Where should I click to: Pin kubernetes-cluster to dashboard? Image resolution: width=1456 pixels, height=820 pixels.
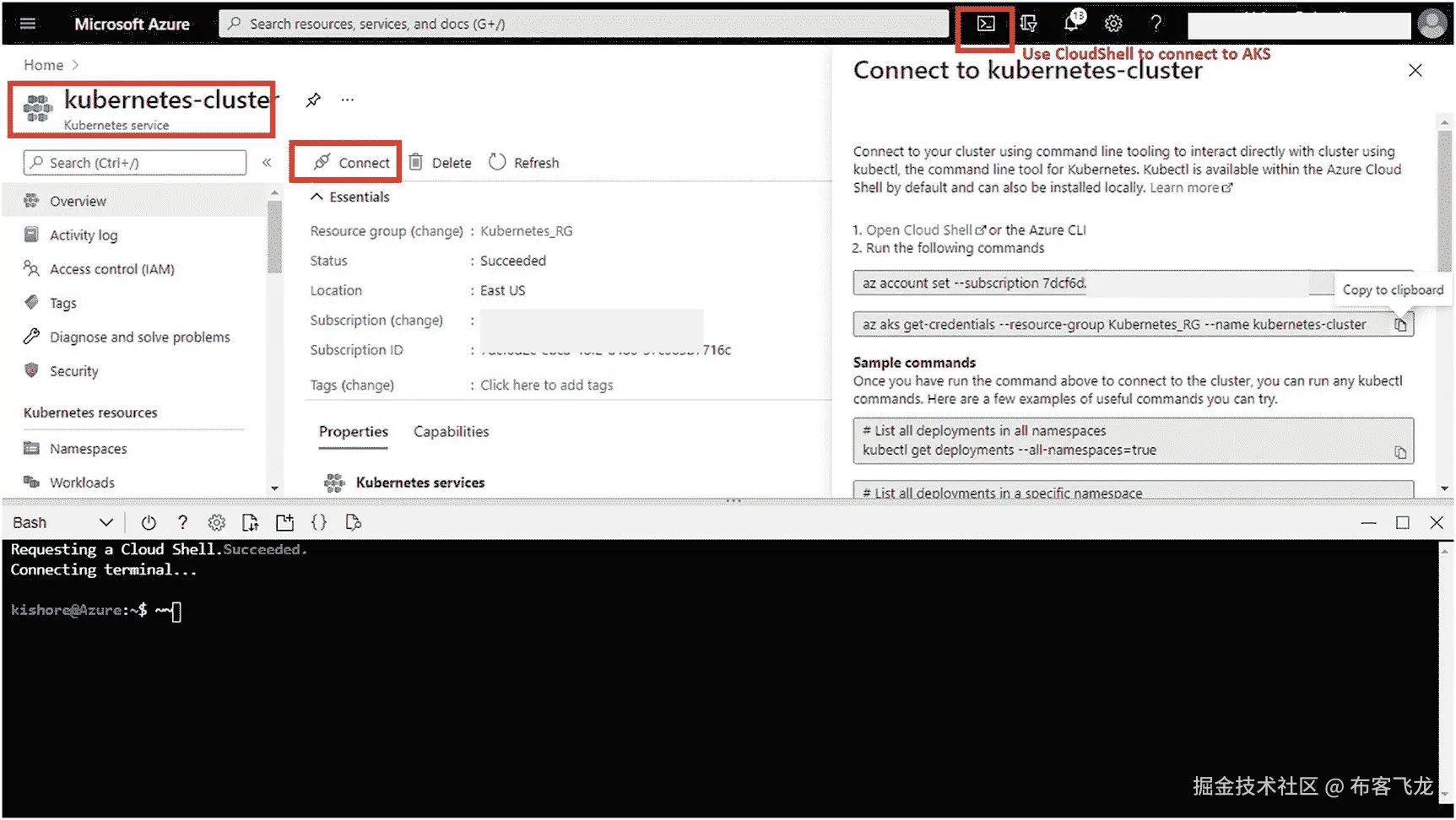313,100
